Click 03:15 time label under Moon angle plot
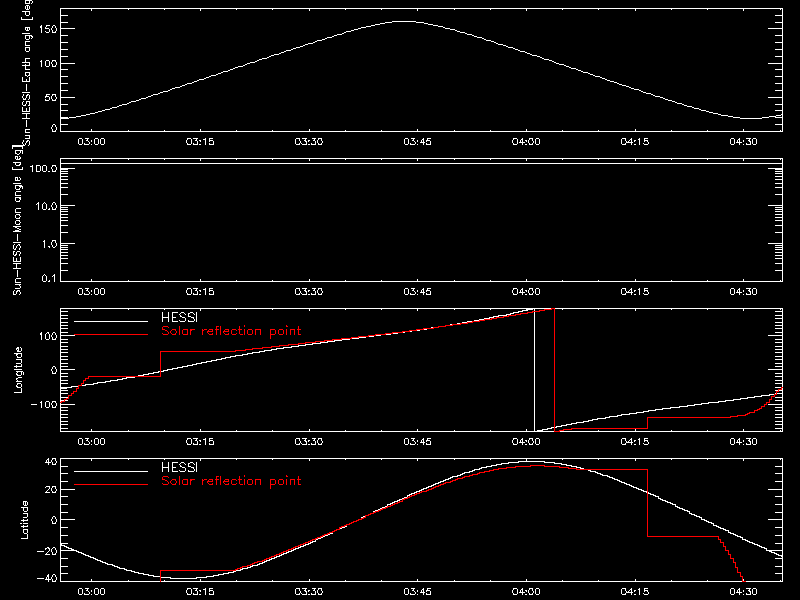This screenshot has width=800, height=600. pos(200,292)
